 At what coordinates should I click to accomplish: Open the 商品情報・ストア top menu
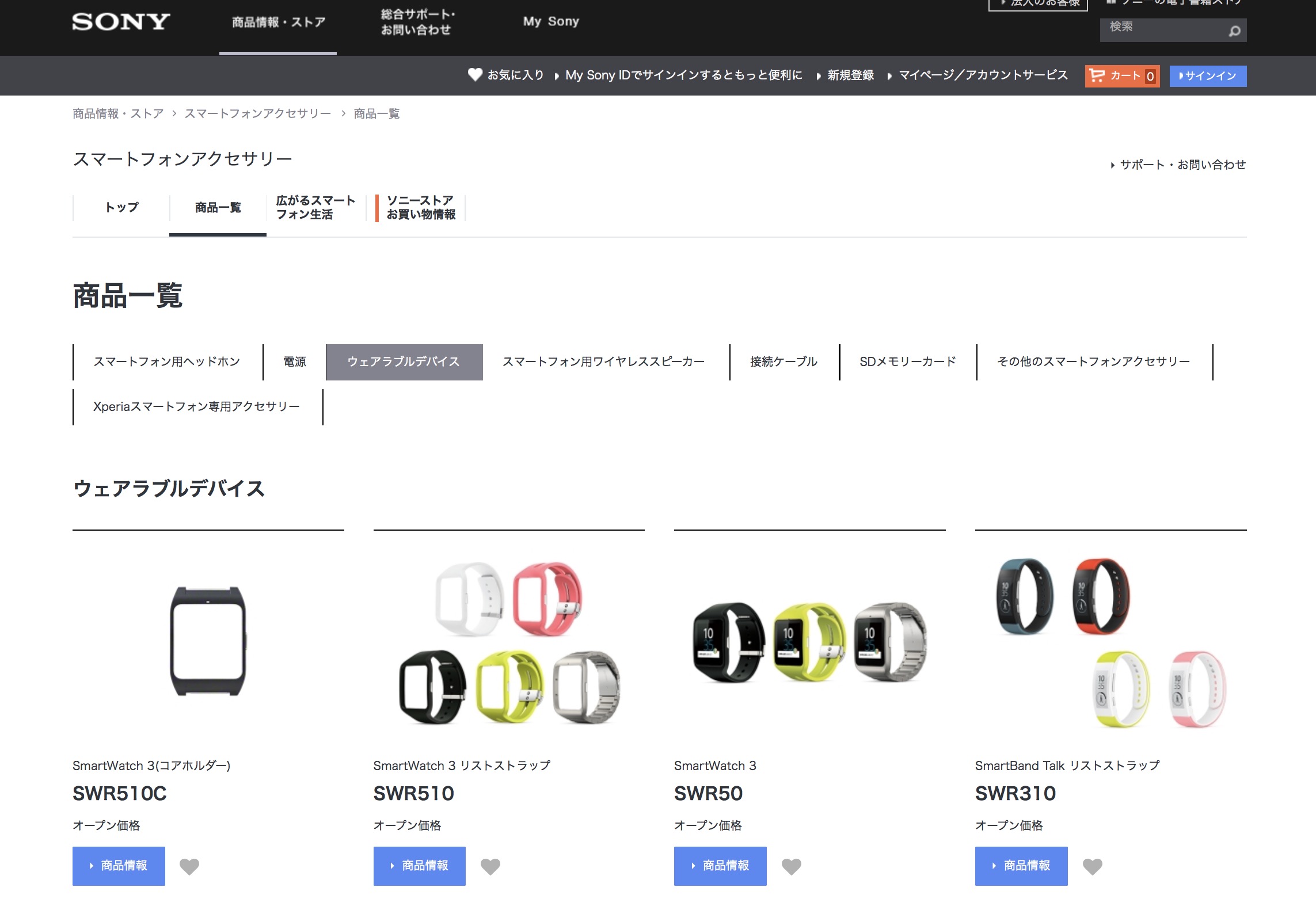[279, 22]
